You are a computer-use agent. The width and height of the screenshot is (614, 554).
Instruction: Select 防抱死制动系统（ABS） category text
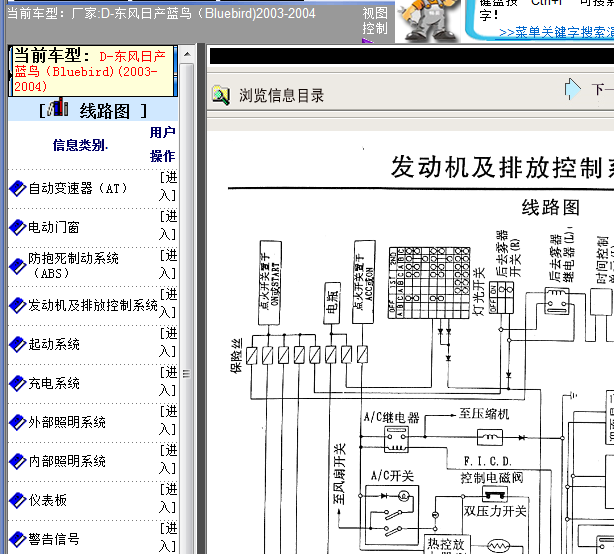(73, 266)
